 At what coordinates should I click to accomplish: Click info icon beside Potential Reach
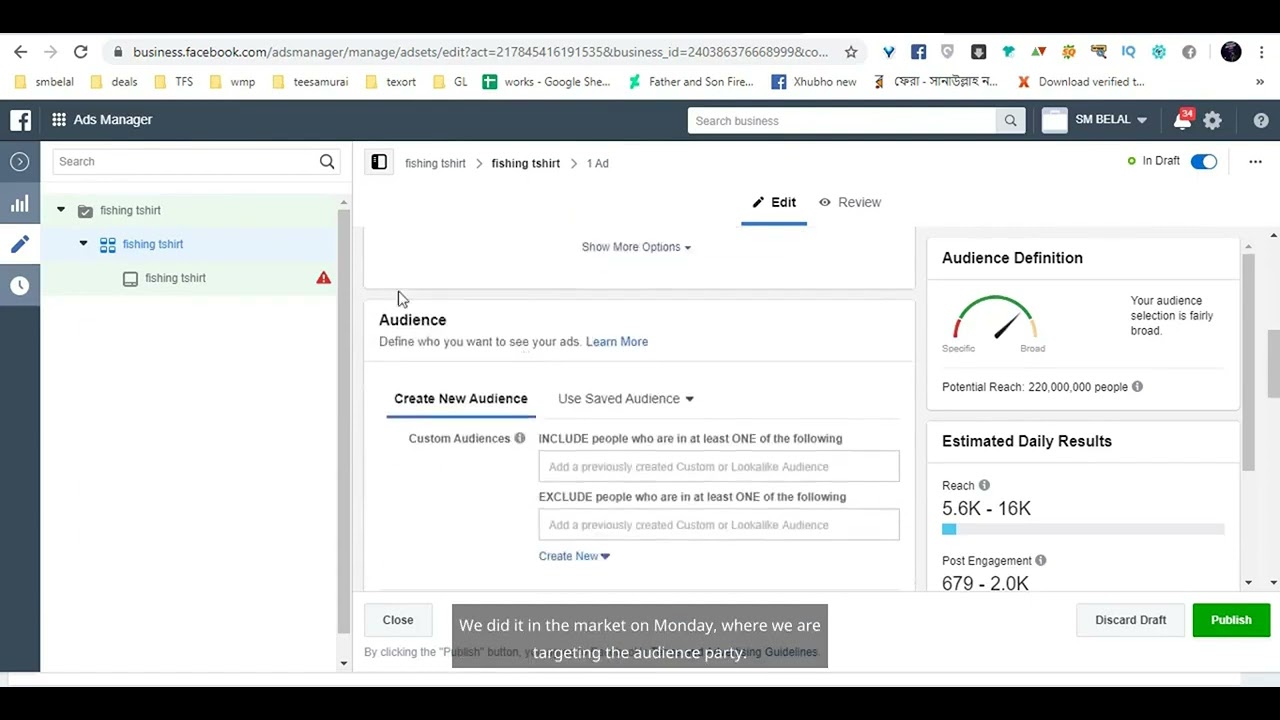pyautogui.click(x=1137, y=387)
